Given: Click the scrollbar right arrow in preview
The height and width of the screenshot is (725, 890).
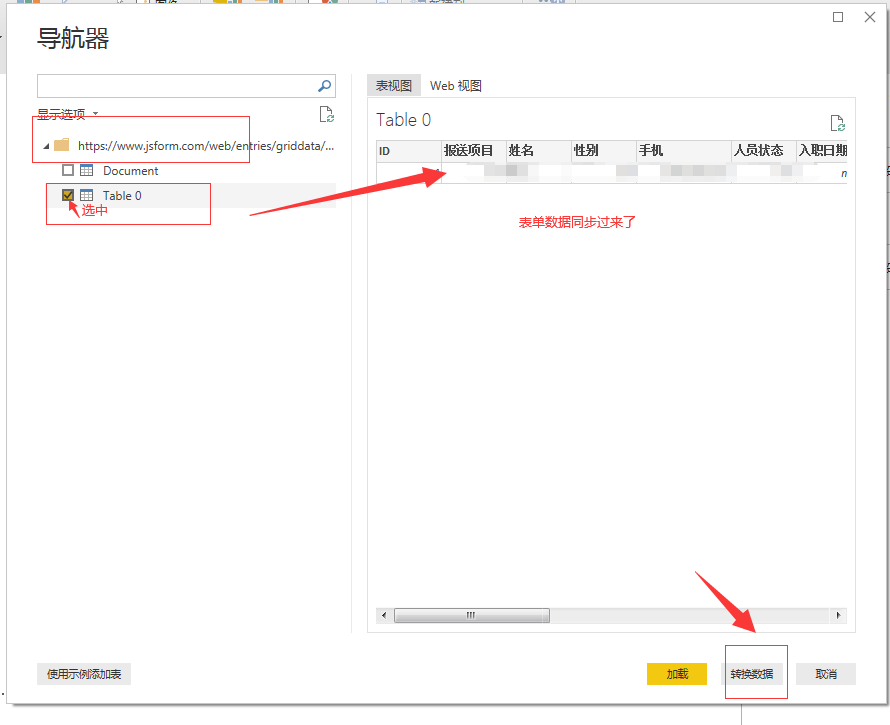Looking at the screenshot, I should pyautogui.click(x=838, y=616).
